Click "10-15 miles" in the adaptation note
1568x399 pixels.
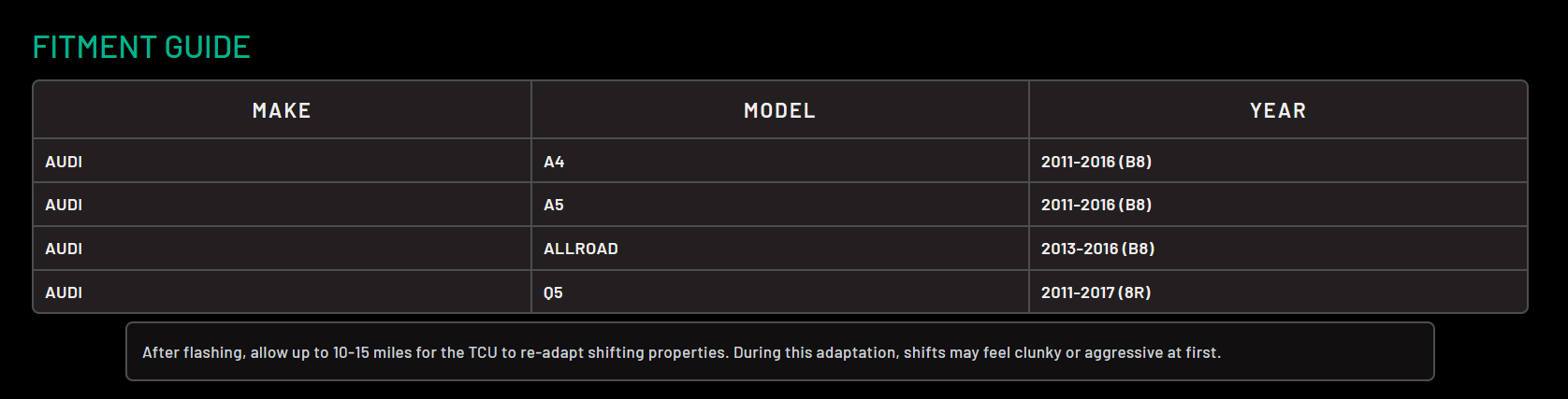click(x=372, y=353)
